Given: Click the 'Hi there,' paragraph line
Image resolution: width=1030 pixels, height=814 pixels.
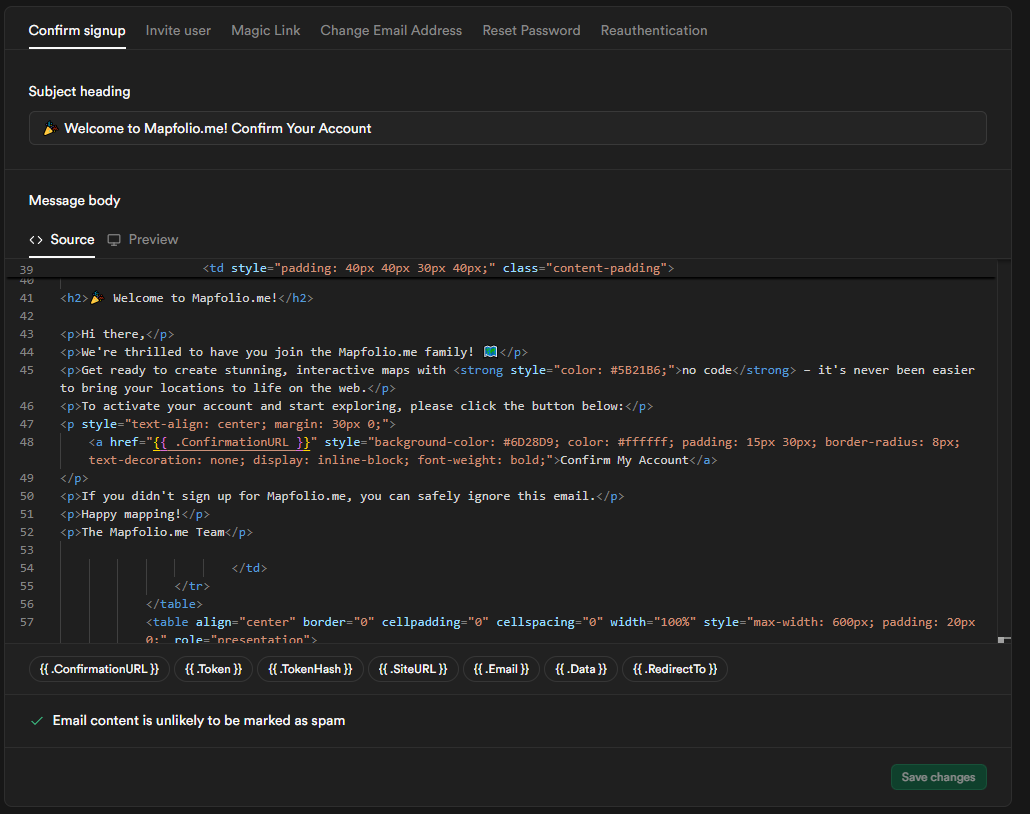Looking at the screenshot, I should click(x=117, y=334).
